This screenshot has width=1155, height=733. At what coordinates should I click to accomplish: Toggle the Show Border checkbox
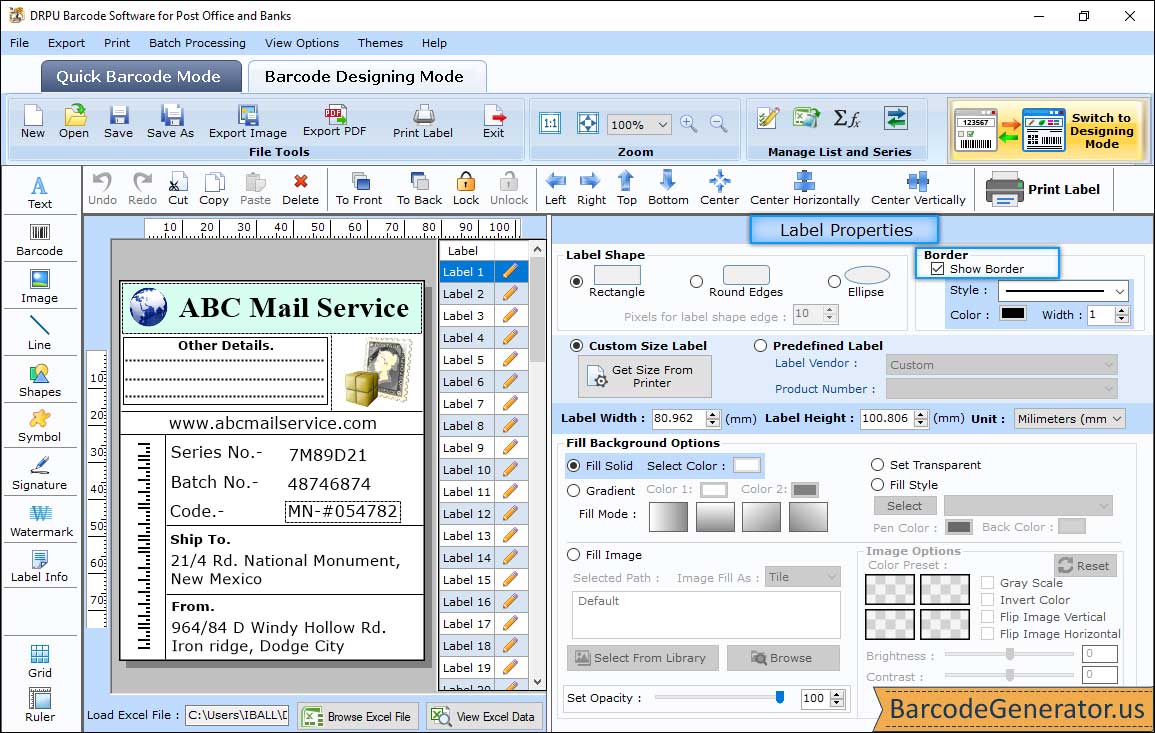tap(937, 269)
